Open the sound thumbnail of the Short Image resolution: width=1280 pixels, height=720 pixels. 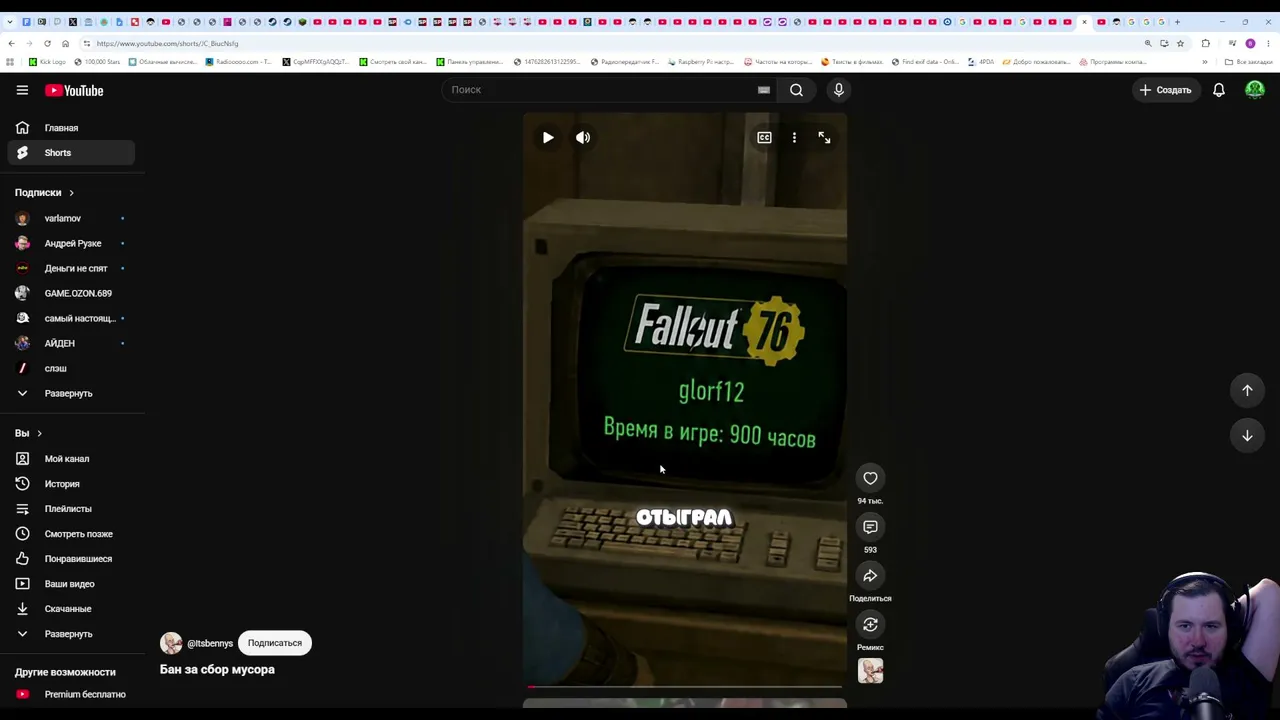coord(870,671)
